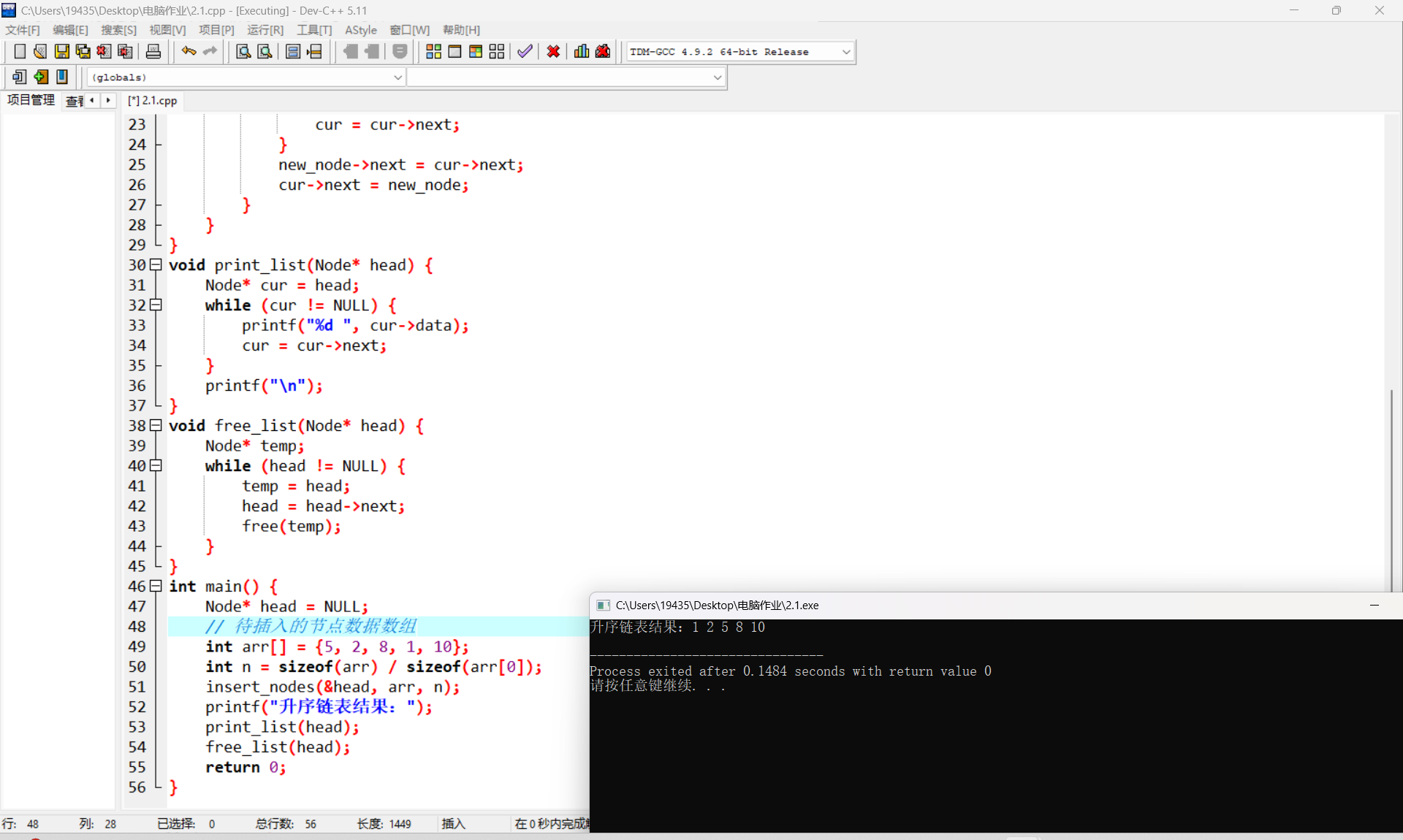
Task: Click the Save file floppy icon
Action: point(61,52)
